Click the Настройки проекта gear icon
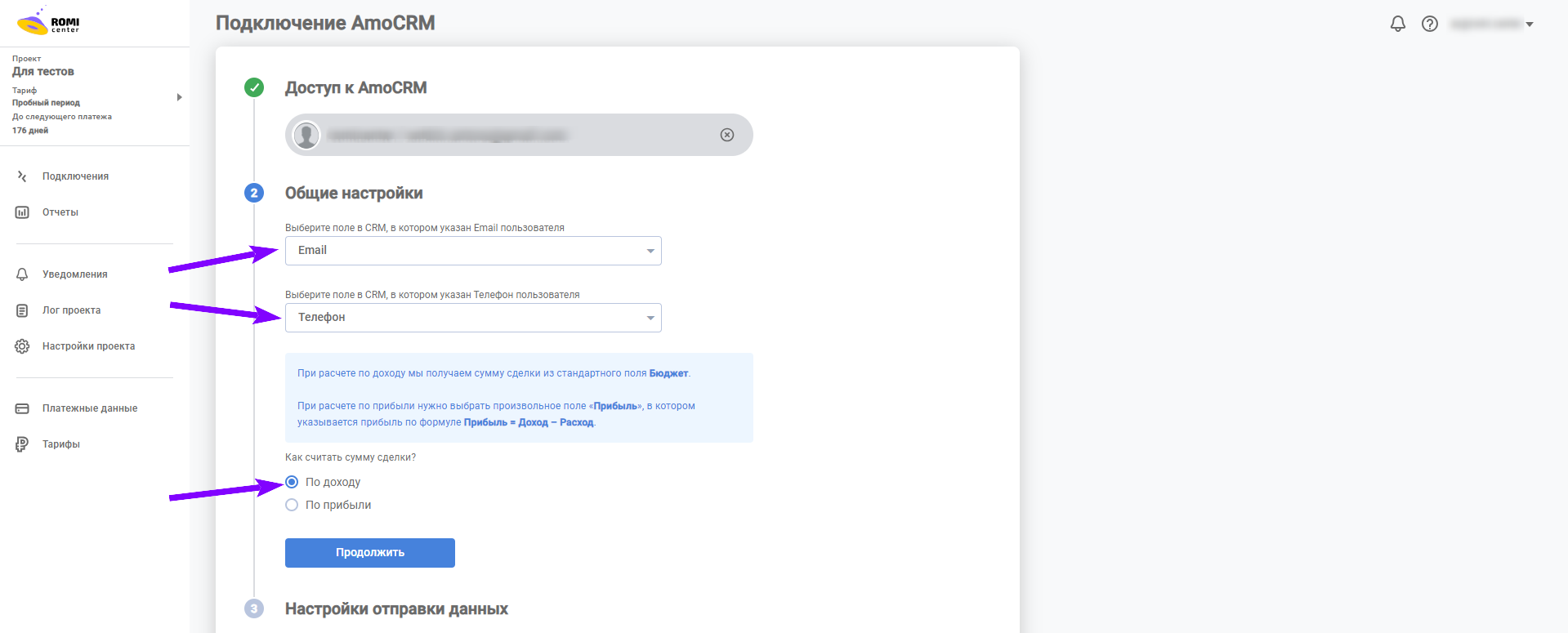The width and height of the screenshot is (1568, 633). [x=22, y=346]
